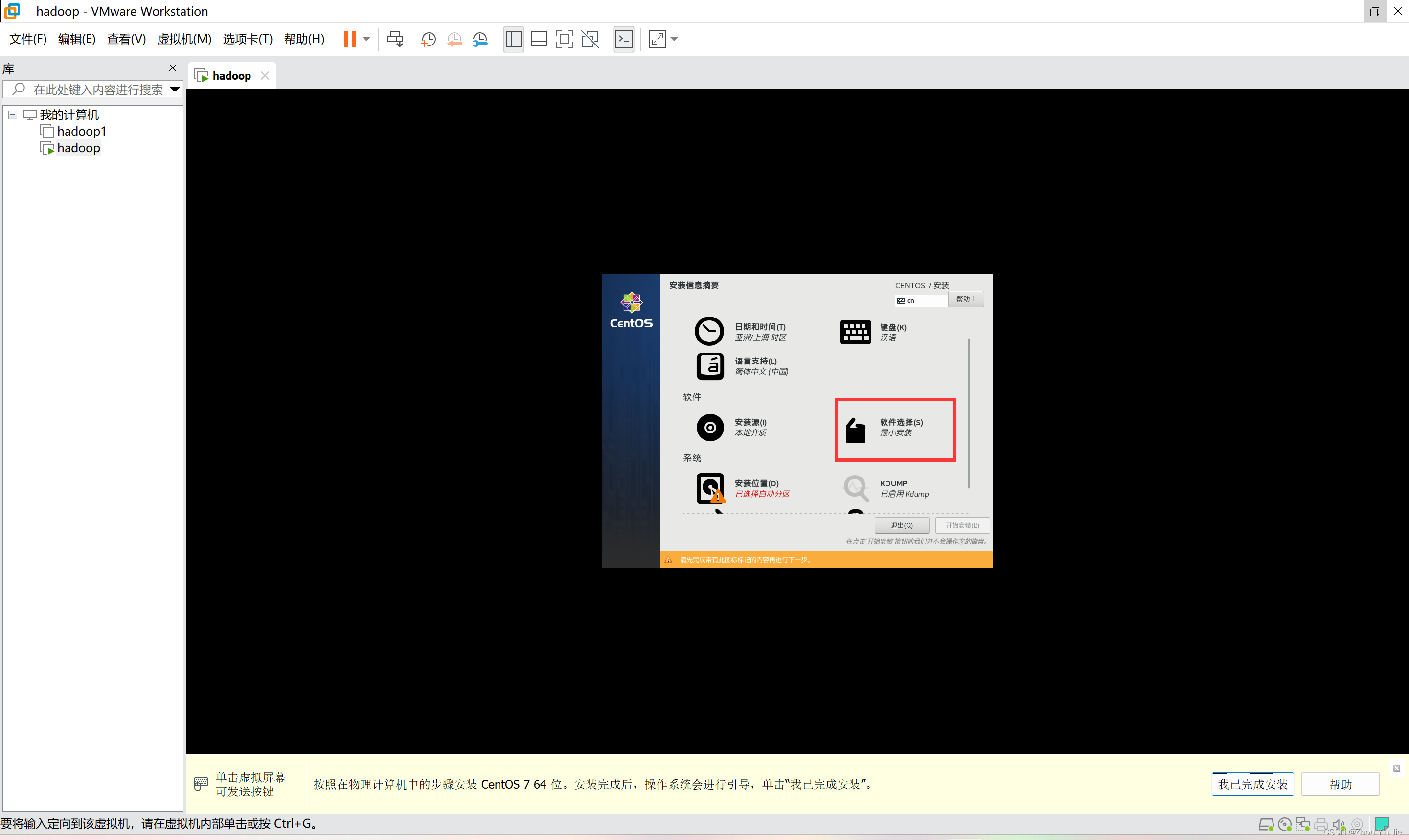Viewport: 1409px width, 840px height.
Task: Open Installation Destination disk icon
Action: coord(710,488)
